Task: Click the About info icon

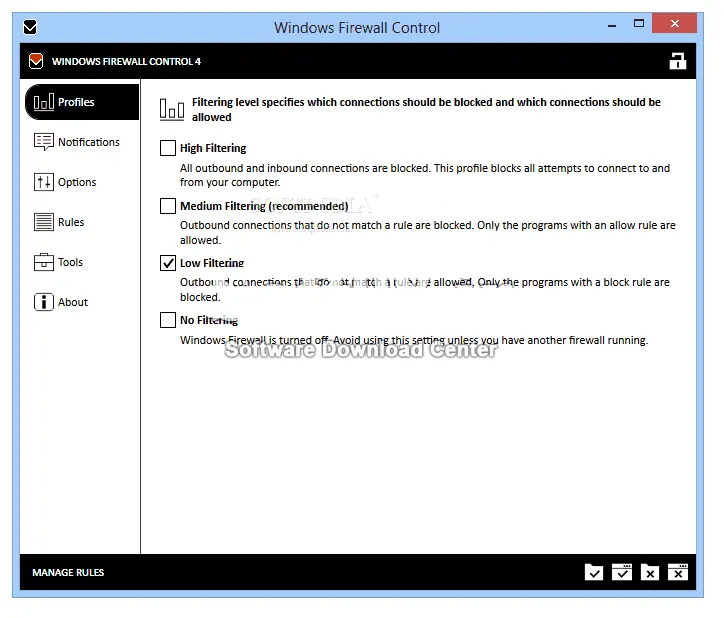Action: click(x=43, y=302)
